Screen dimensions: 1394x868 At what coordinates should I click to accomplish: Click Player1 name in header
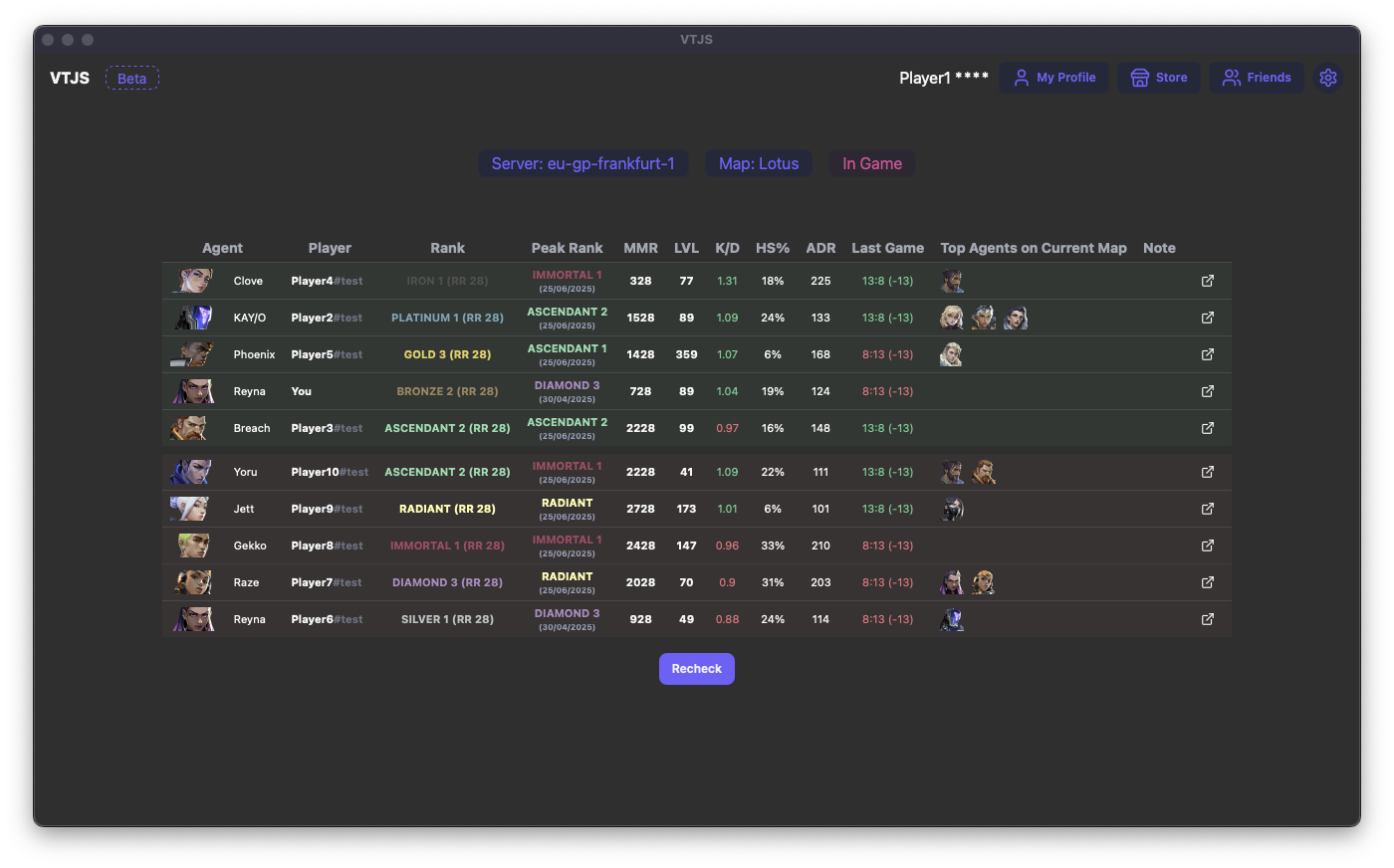(x=944, y=78)
